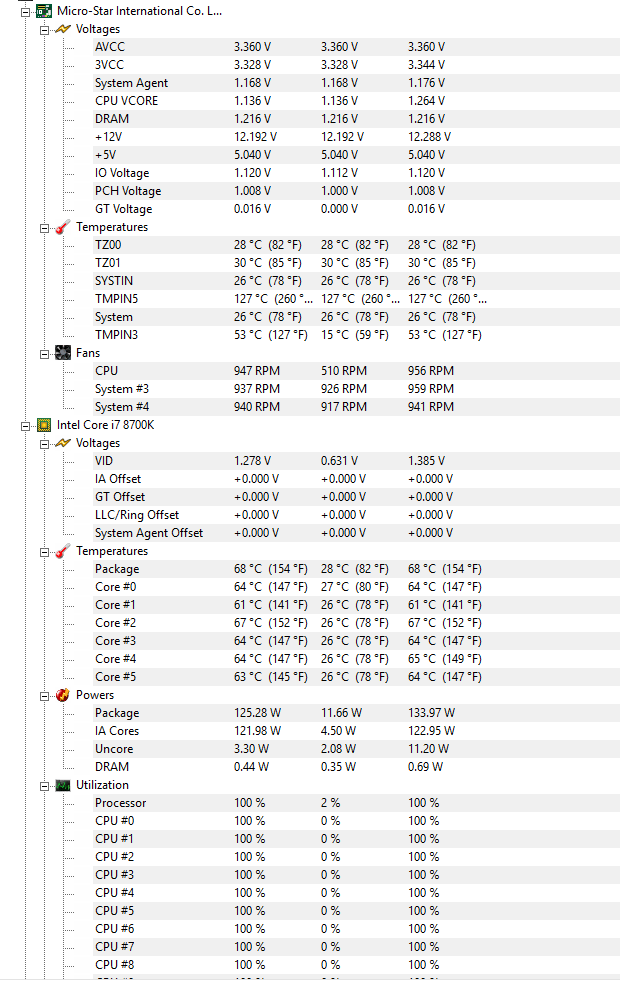Click the motherboard icon beside Micro-Star International
Viewport: 620px width, 981px height.
[x=43, y=11]
